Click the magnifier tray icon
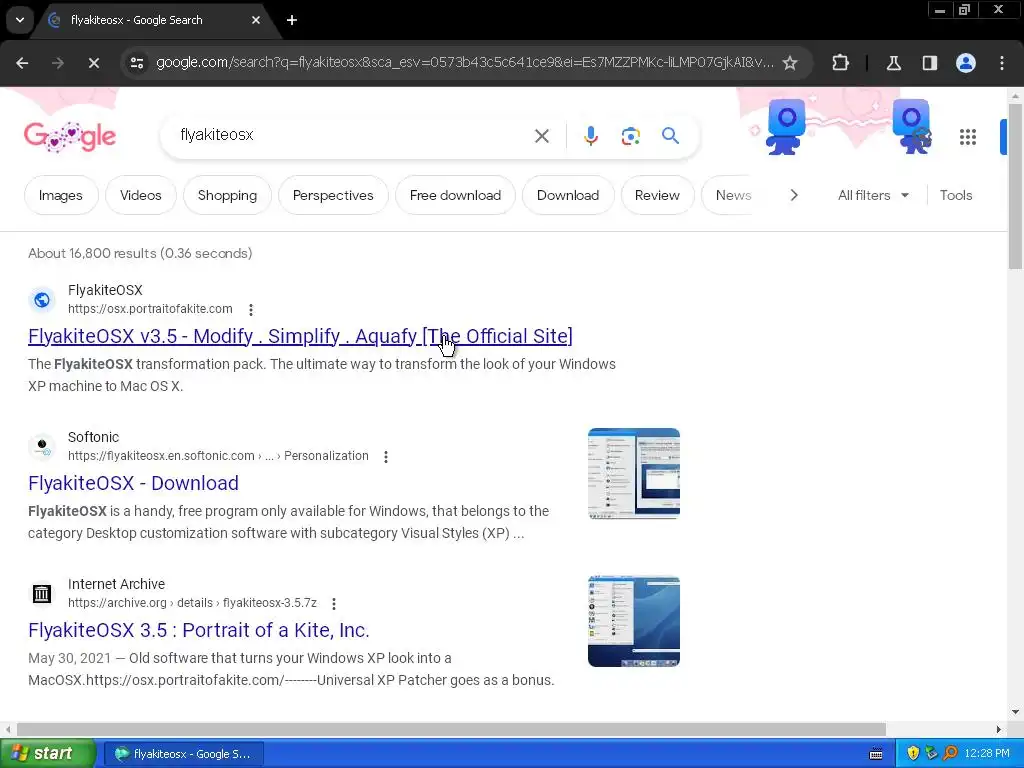The image size is (1024, 768). (950, 754)
